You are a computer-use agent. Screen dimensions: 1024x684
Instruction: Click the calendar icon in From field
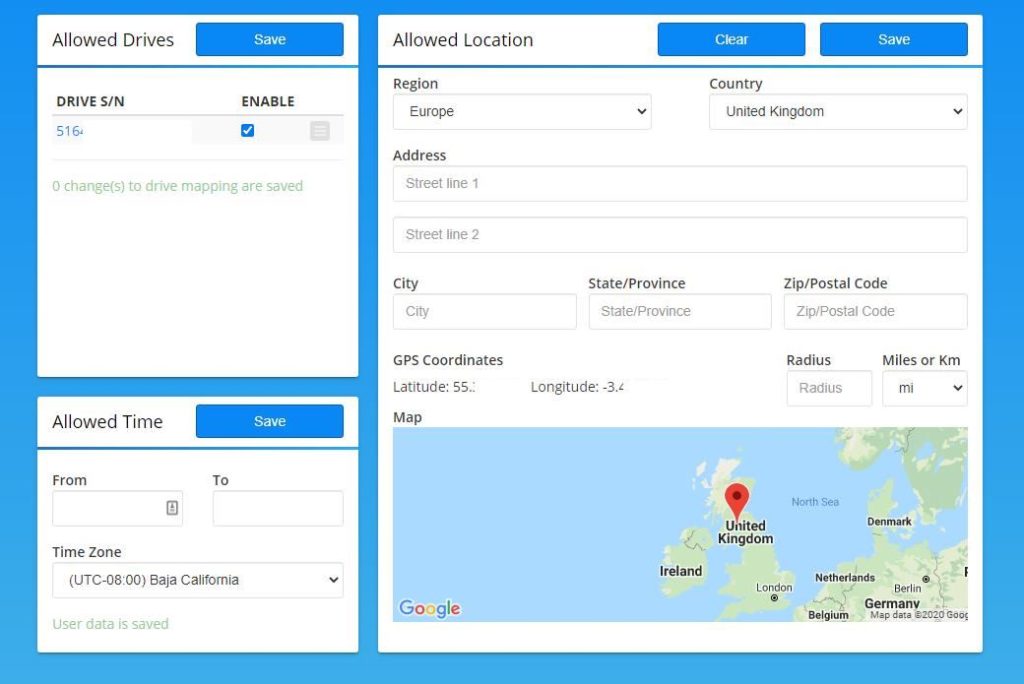click(x=172, y=508)
